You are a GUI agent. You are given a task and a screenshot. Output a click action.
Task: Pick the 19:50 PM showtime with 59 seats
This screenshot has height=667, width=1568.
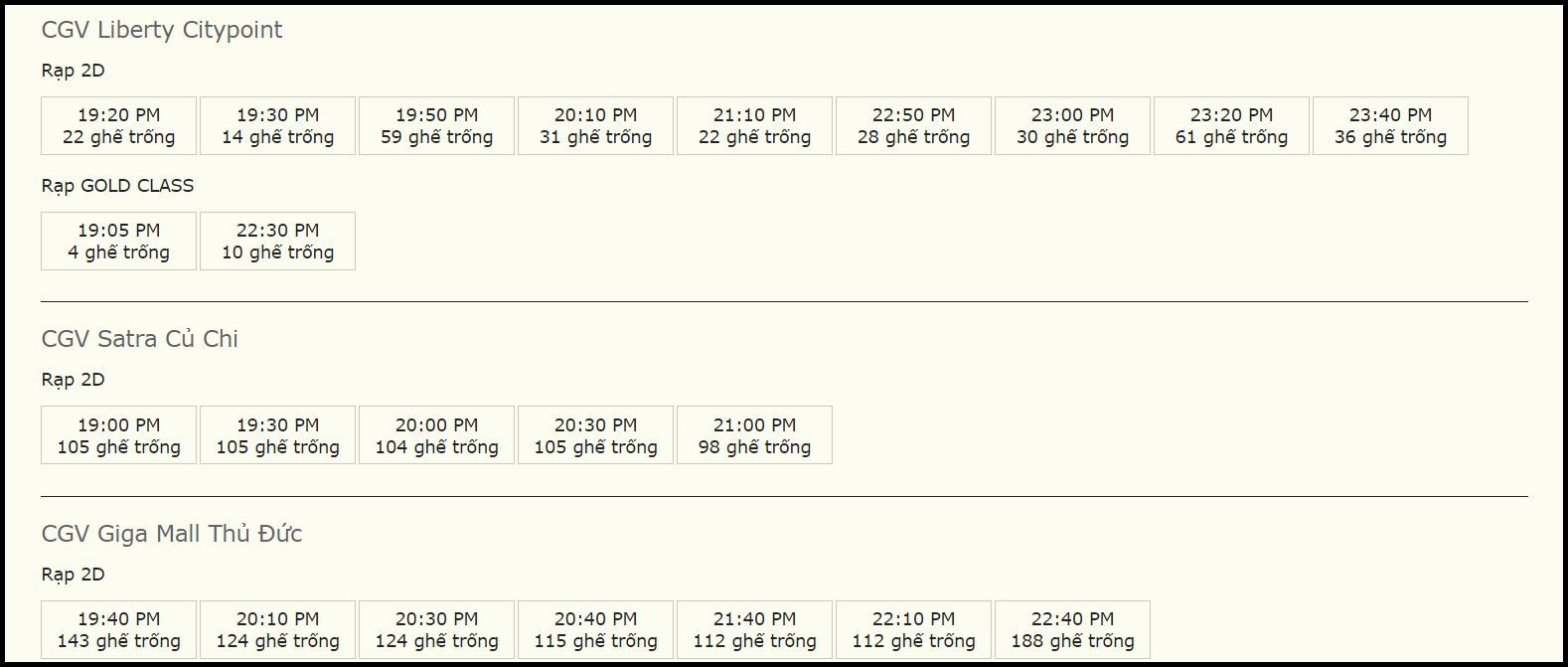[436, 126]
